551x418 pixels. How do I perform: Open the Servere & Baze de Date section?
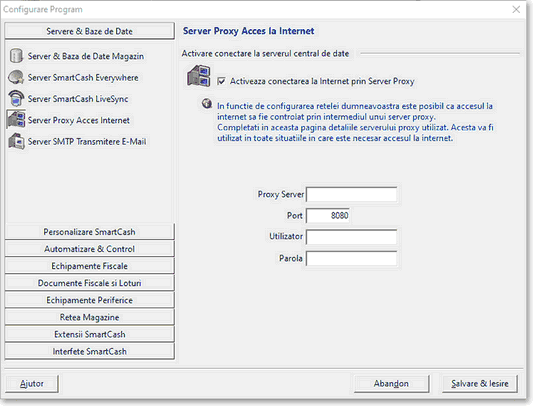89,31
